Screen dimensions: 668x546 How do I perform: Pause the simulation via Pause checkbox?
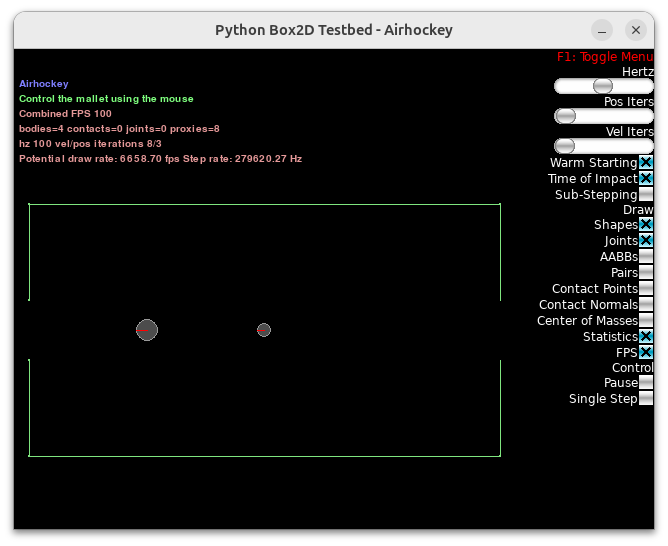click(x=646, y=383)
